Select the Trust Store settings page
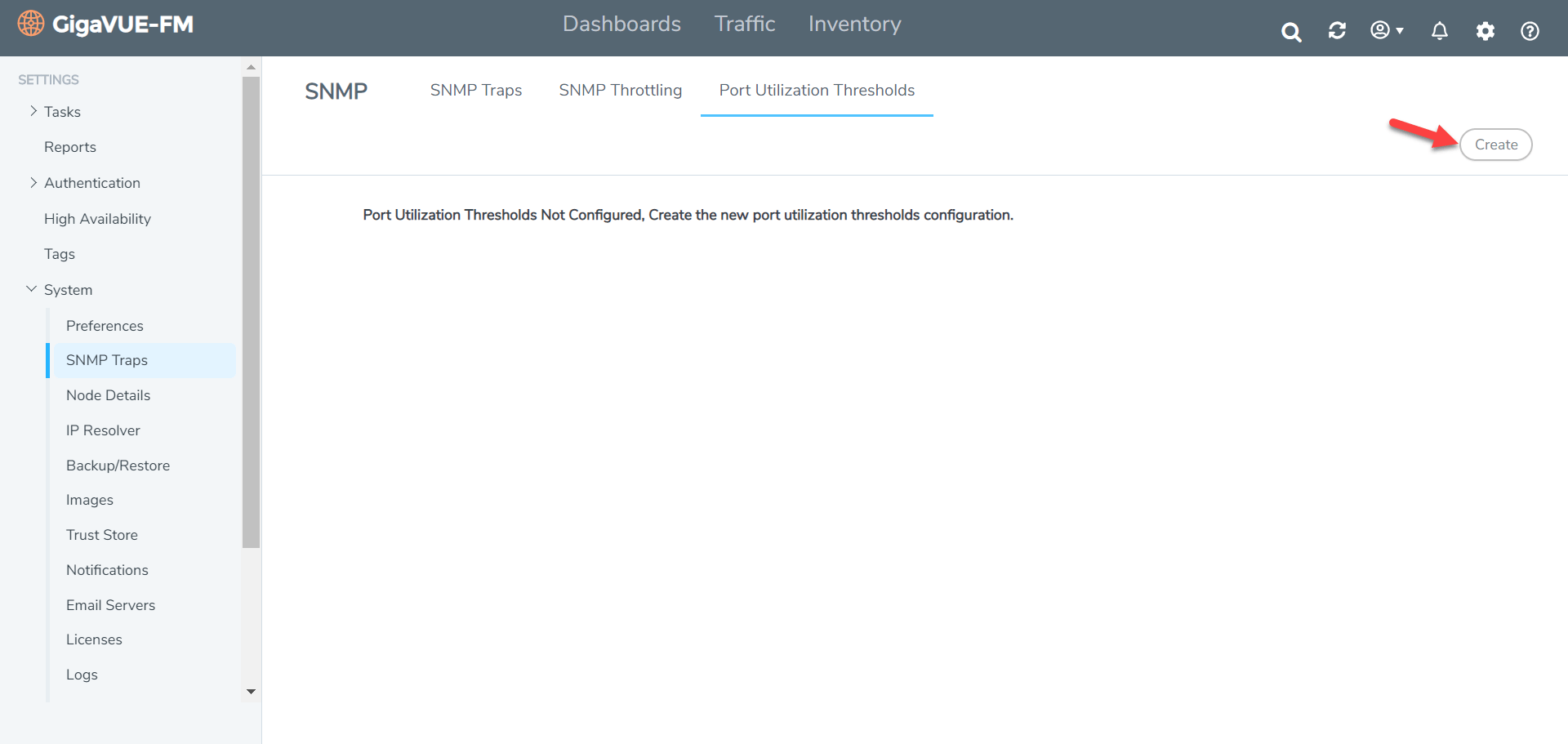 point(102,534)
